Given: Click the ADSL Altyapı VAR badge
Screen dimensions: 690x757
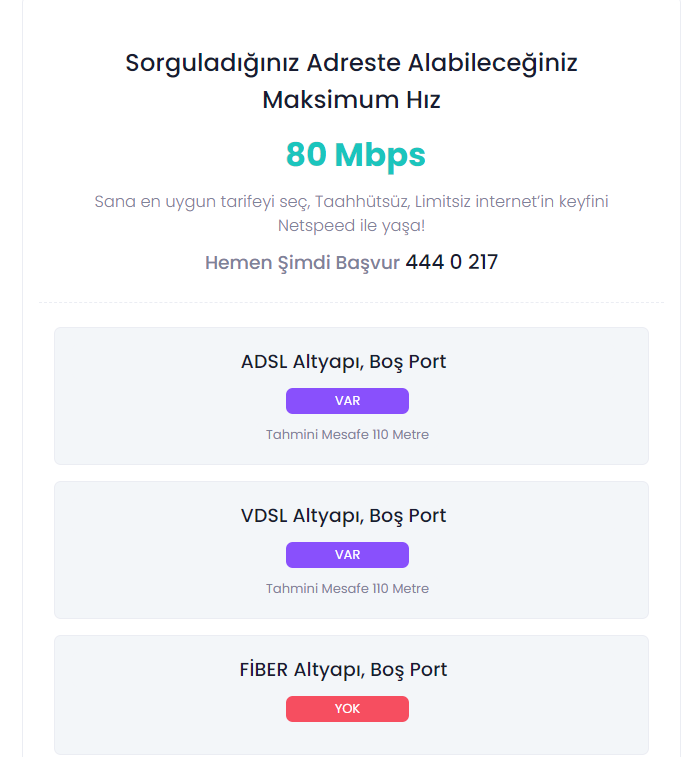Looking at the screenshot, I should click(x=347, y=401).
